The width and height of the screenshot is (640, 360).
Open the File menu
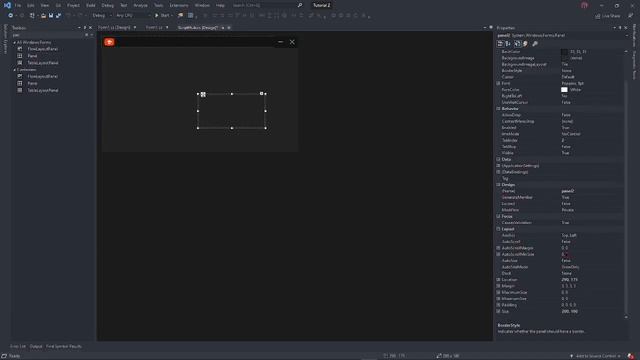pyautogui.click(x=18, y=5)
